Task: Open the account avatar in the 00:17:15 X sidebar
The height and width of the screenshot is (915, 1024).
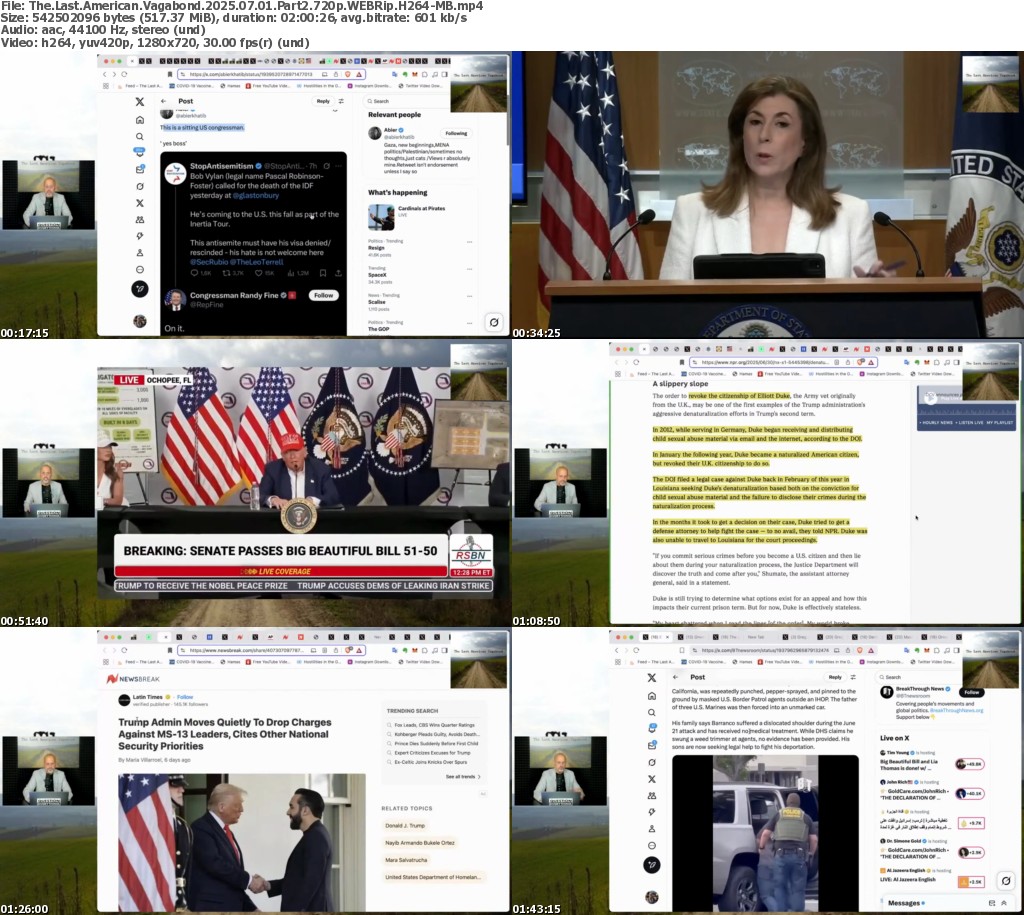Action: [140, 321]
